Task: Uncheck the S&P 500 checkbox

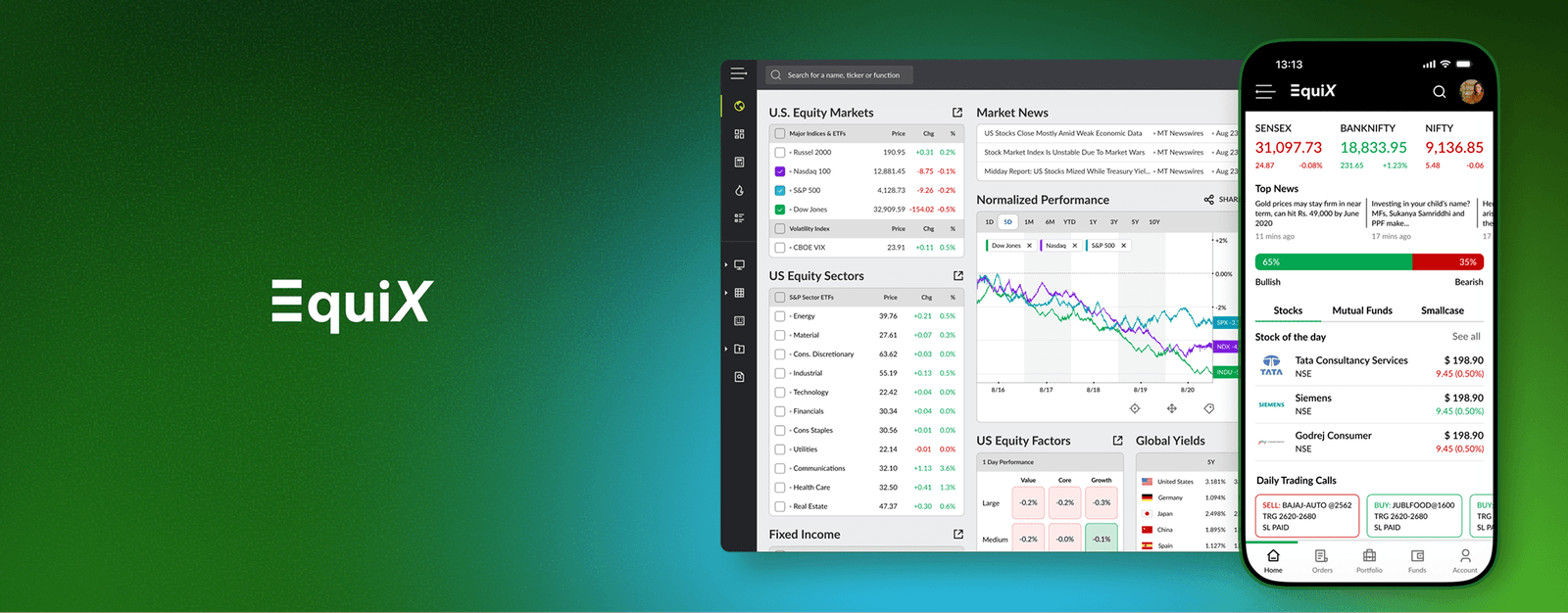Action: tap(780, 191)
